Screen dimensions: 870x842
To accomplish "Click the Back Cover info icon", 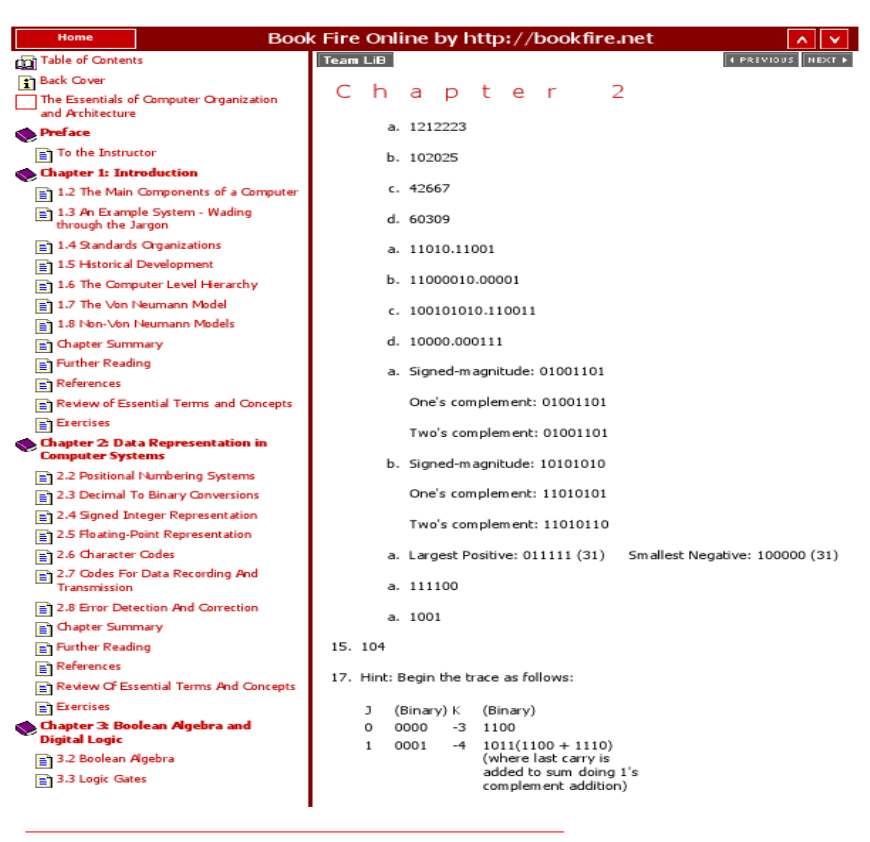I will coord(27,81).
